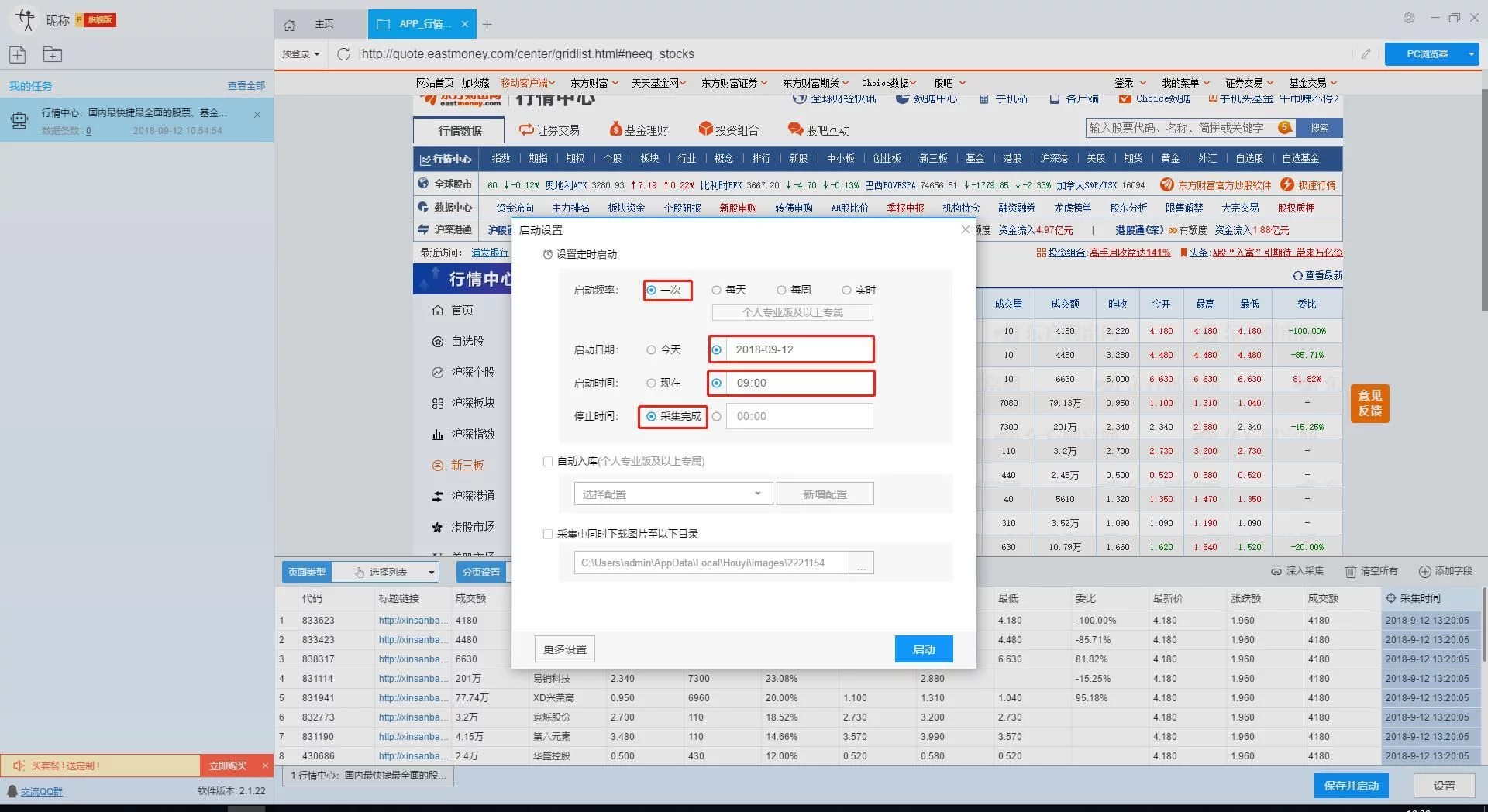
Task: Open the 选择配置 dropdown
Action: click(673, 494)
